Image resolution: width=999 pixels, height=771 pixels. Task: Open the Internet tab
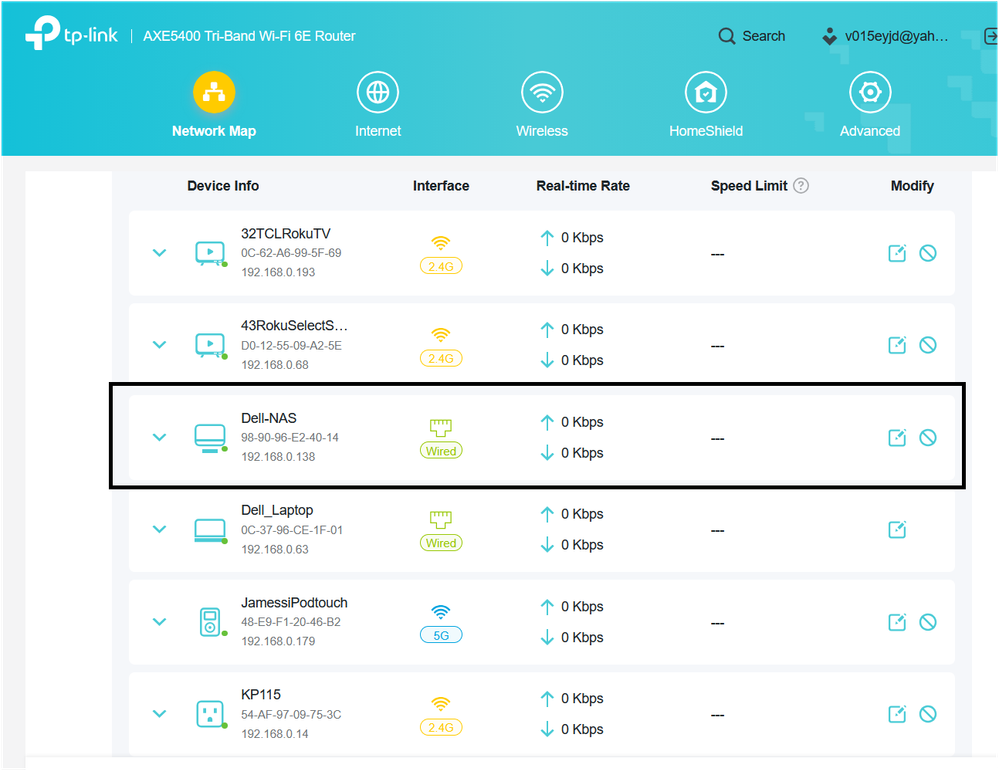pyautogui.click(x=378, y=105)
